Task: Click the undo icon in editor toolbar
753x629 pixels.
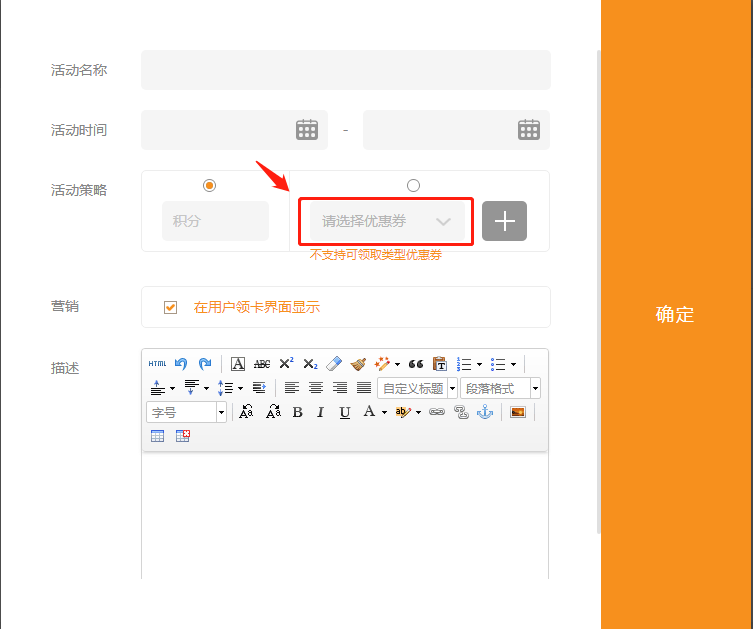Action: pyautogui.click(x=181, y=364)
